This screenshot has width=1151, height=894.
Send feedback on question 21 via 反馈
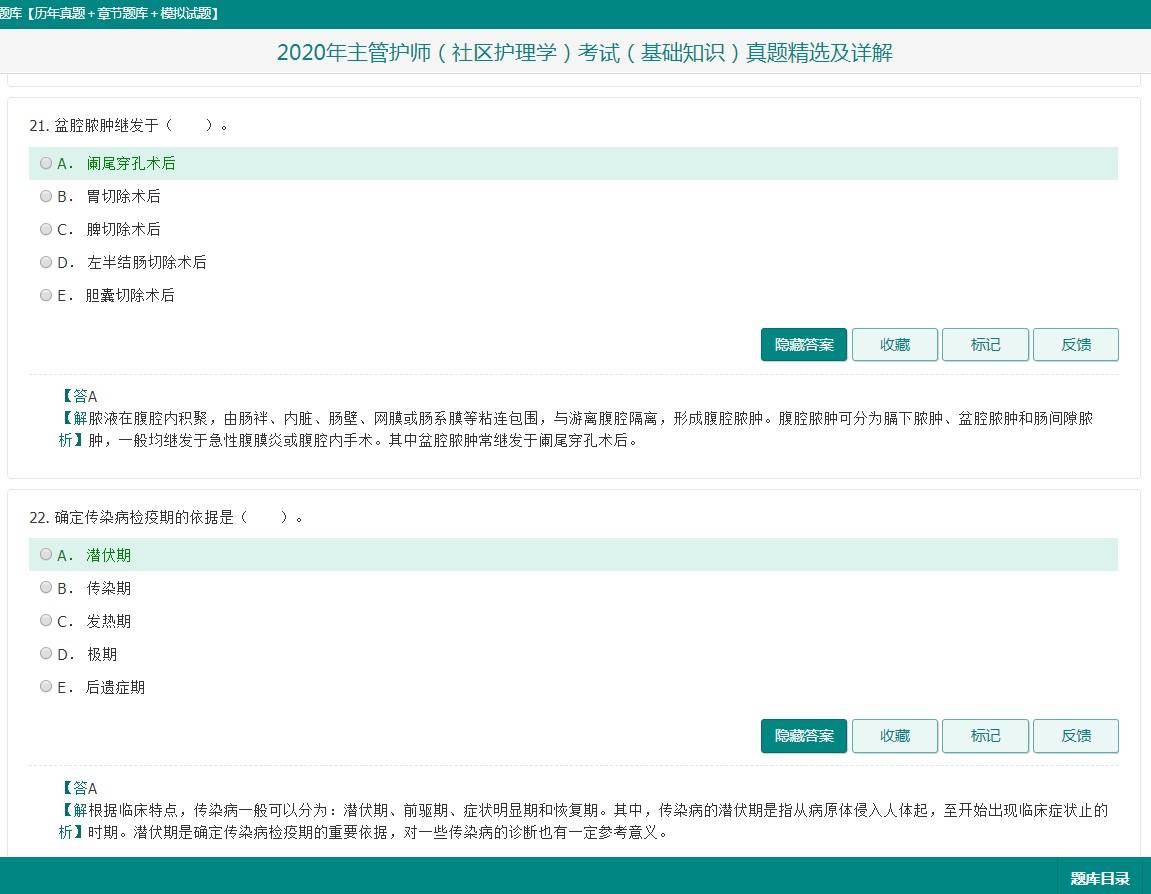coord(1076,344)
